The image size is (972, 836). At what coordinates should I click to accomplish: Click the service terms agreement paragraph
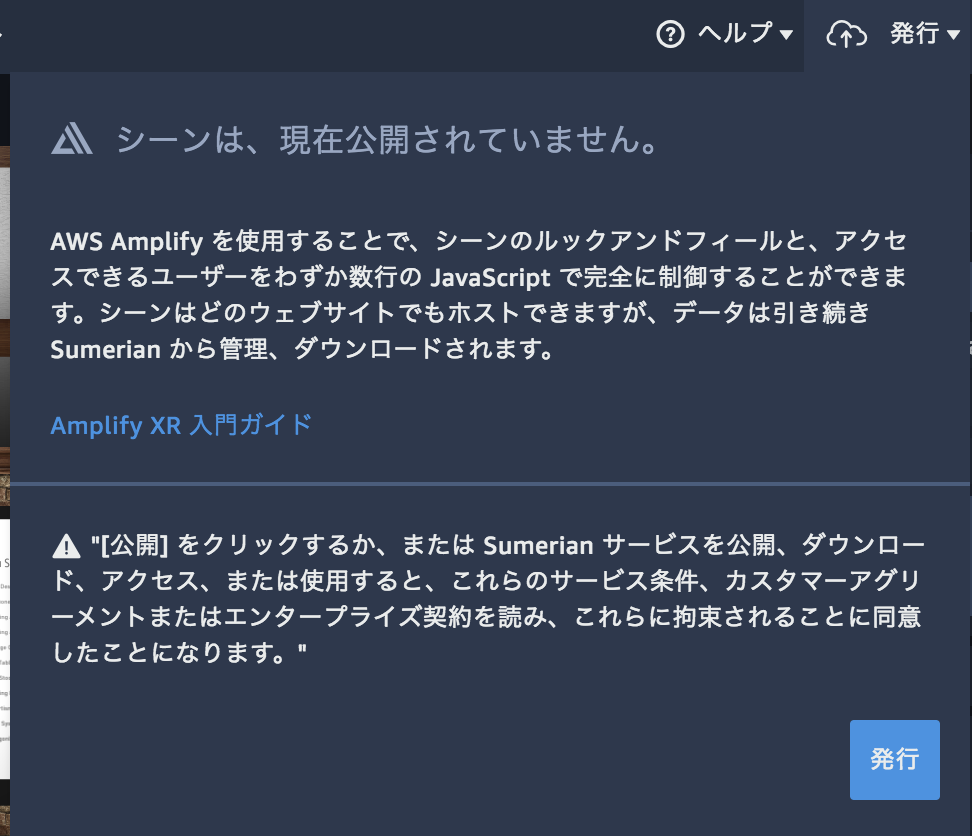[x=488, y=599]
